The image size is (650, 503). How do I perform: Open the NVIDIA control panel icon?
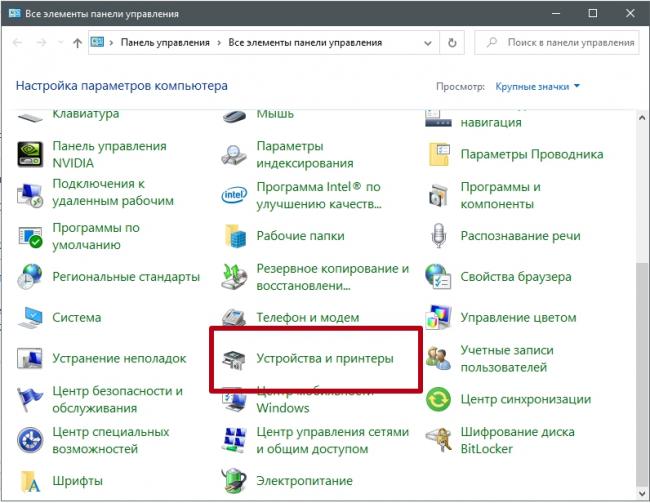point(31,154)
